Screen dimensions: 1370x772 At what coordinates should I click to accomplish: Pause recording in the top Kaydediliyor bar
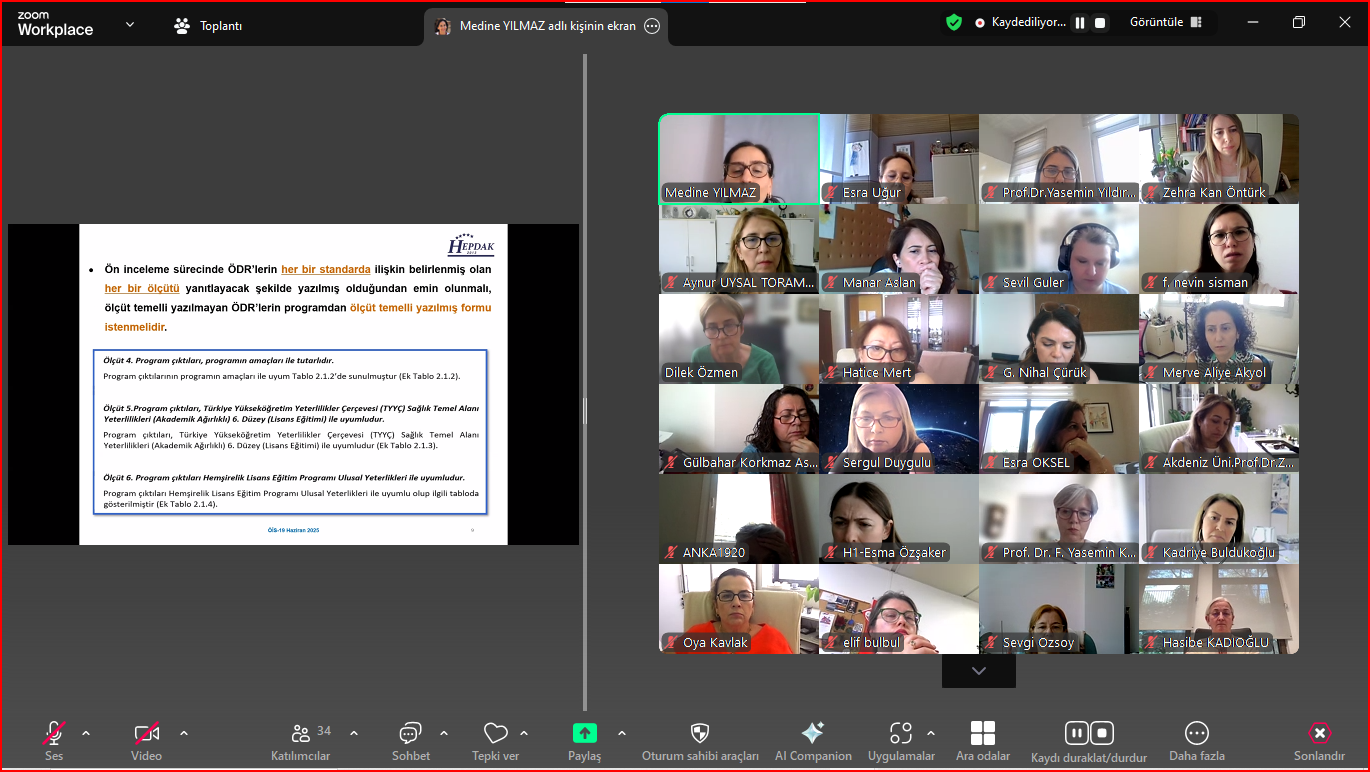[x=1080, y=23]
